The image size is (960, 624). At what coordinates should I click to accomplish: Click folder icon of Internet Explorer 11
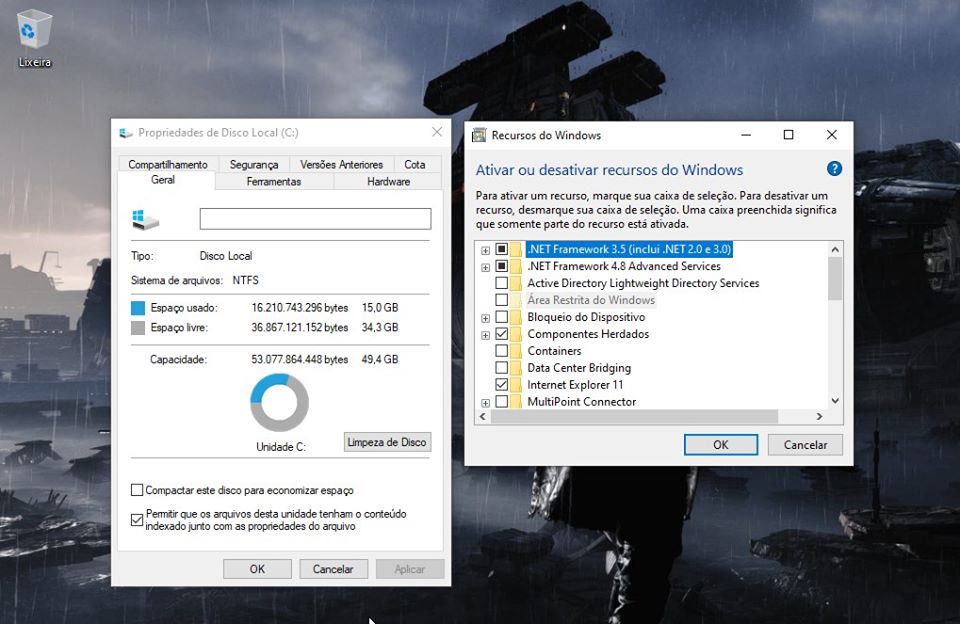pyautogui.click(x=516, y=385)
